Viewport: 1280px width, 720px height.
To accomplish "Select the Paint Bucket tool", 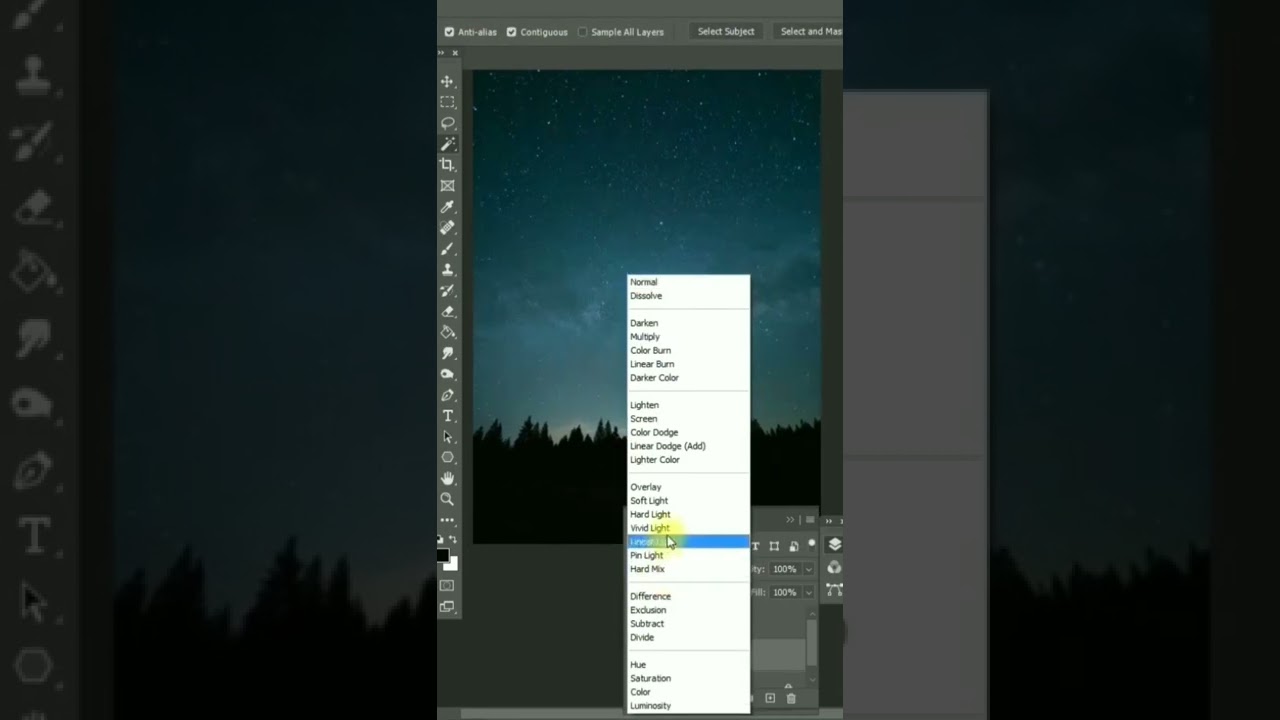I will [x=447, y=332].
